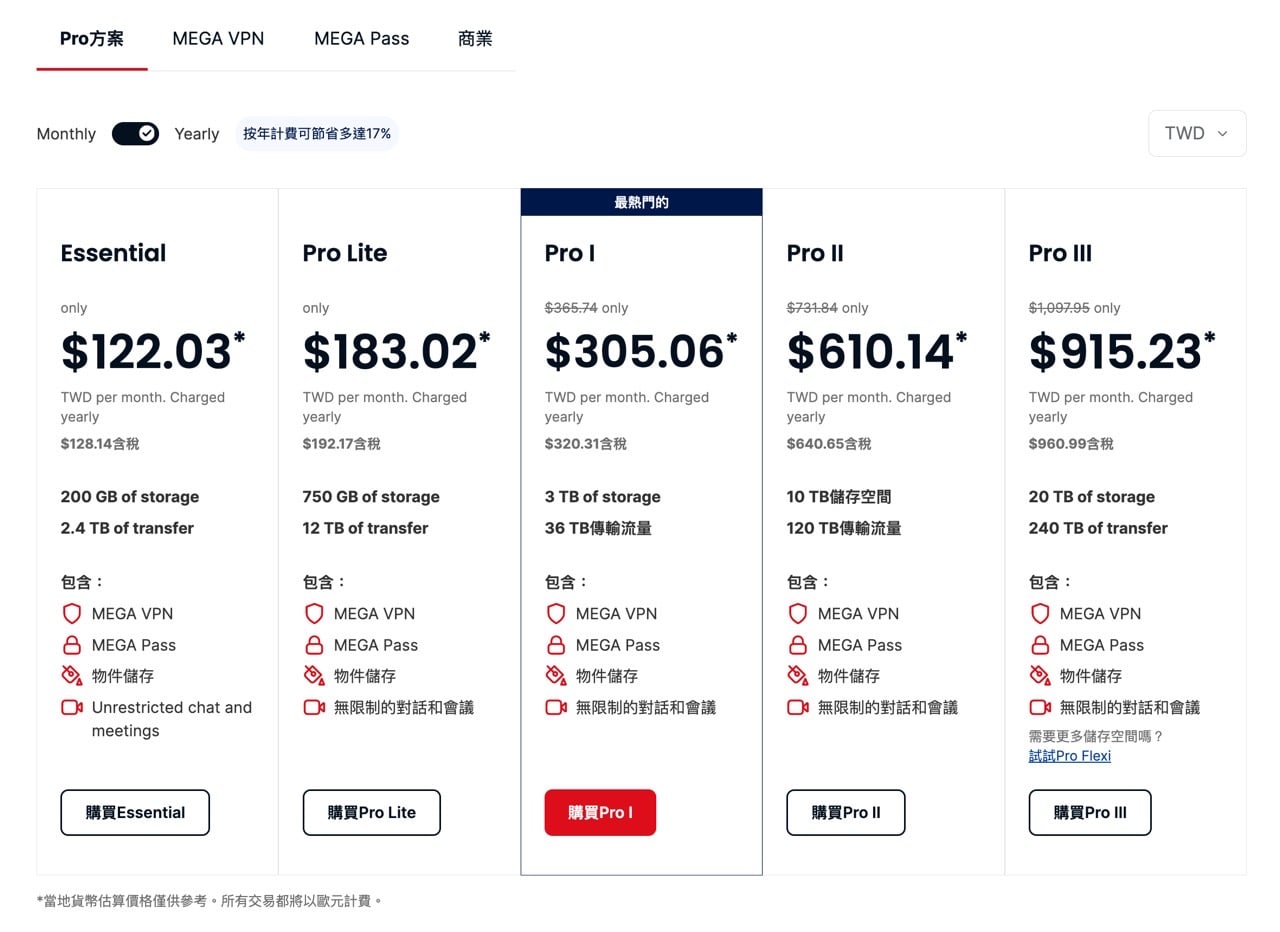Click the MEGA Pass lock icon in Pro III

[1039, 645]
